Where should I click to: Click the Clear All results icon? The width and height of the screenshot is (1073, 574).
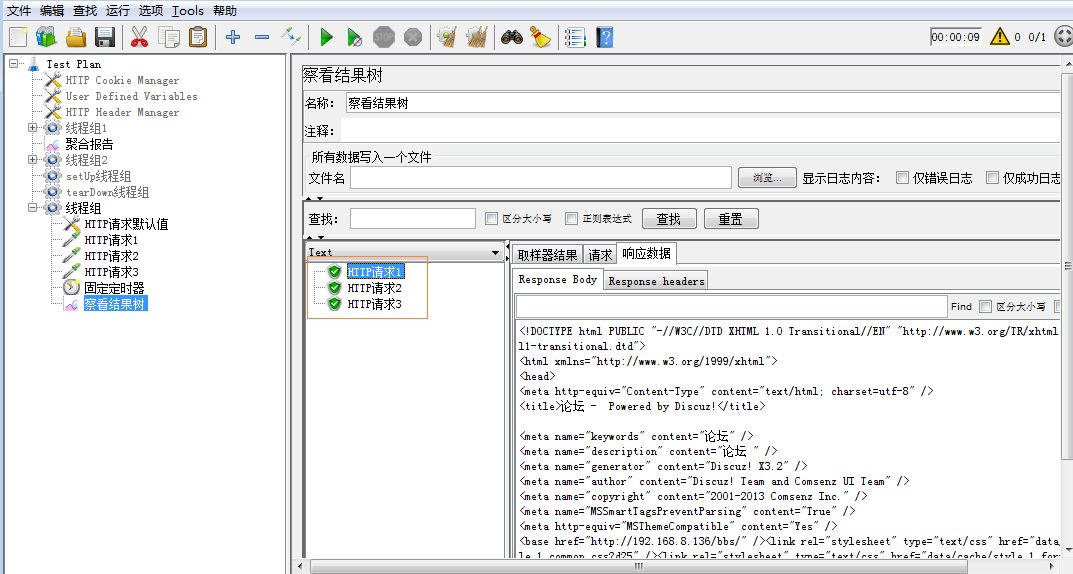(x=477, y=37)
